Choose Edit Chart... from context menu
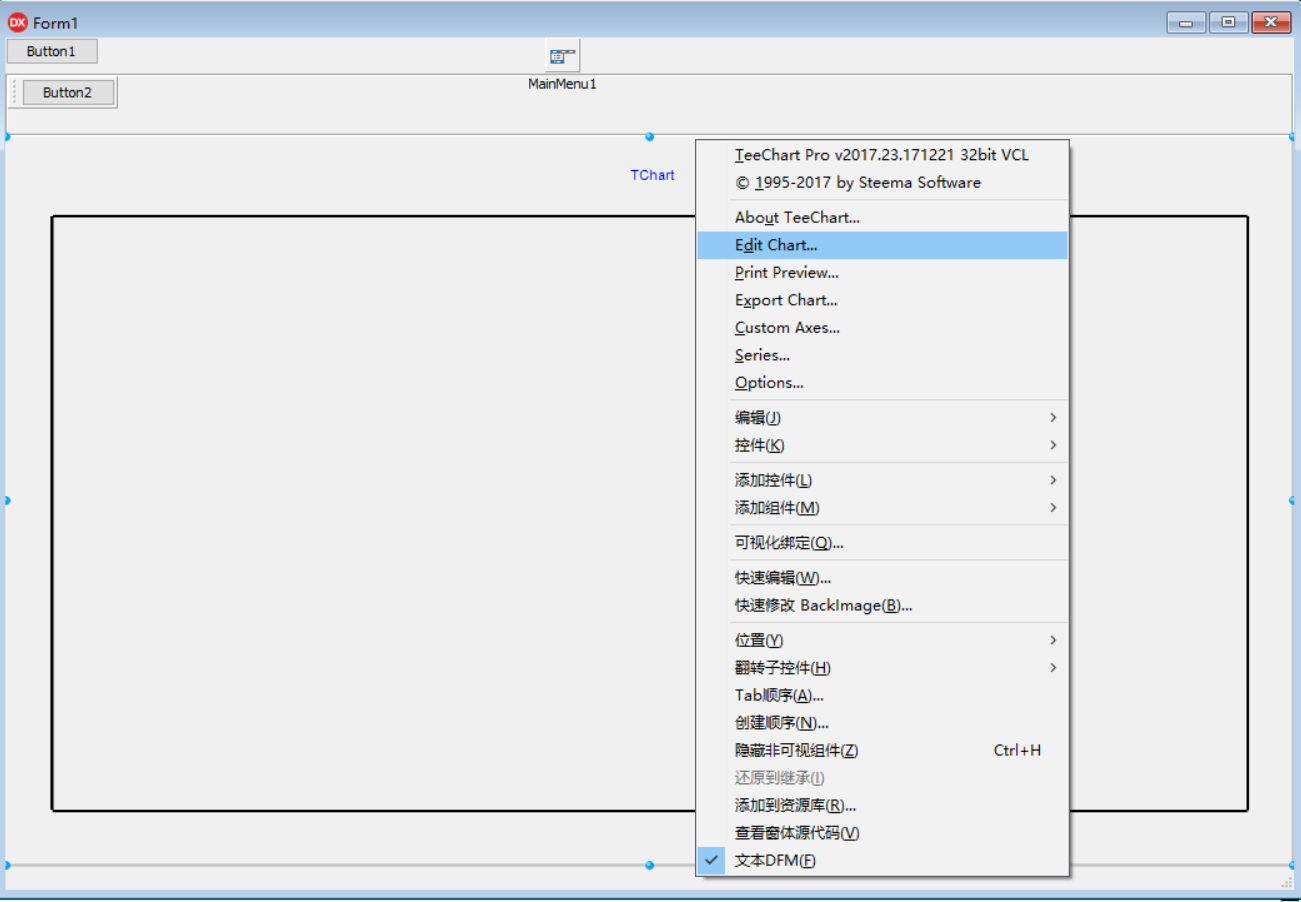1301x902 pixels. tap(882, 245)
